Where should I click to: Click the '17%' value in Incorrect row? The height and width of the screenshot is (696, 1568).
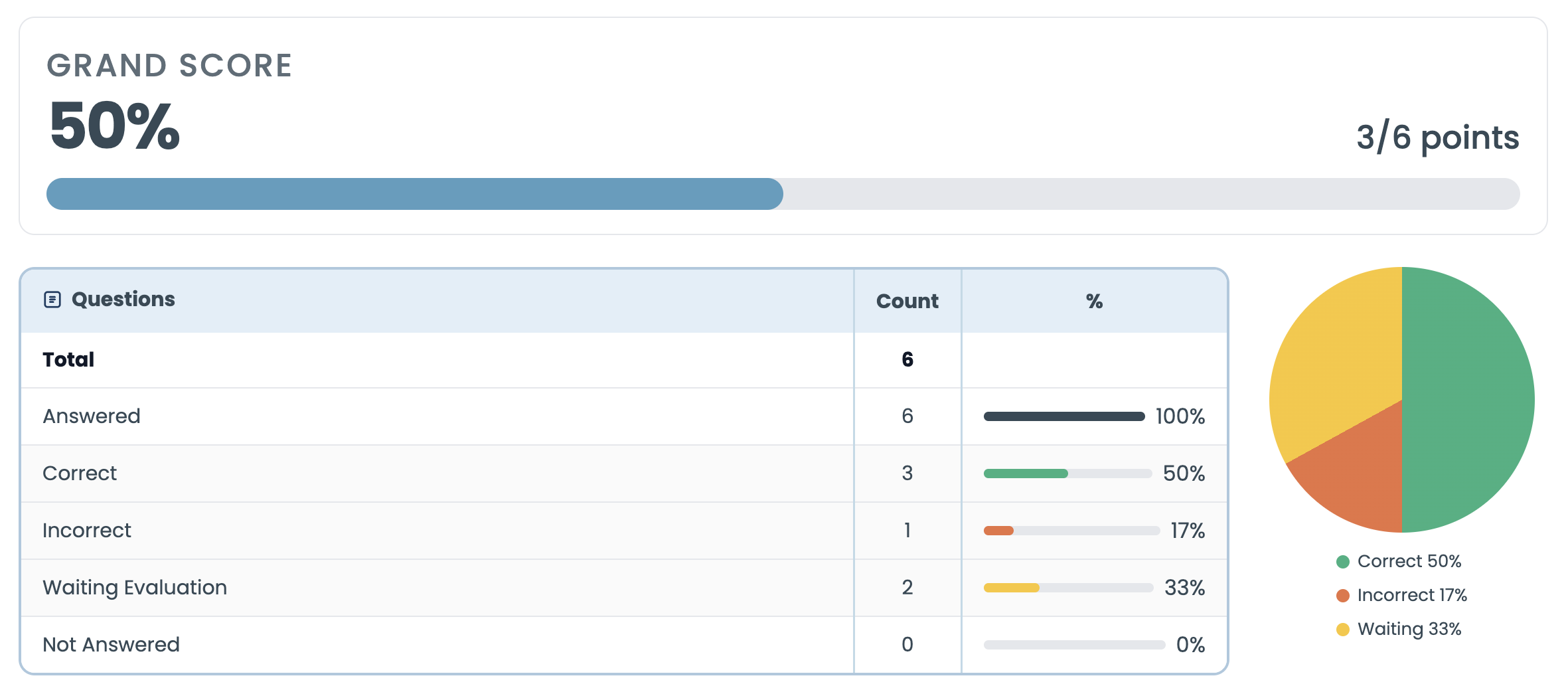pos(1188,531)
